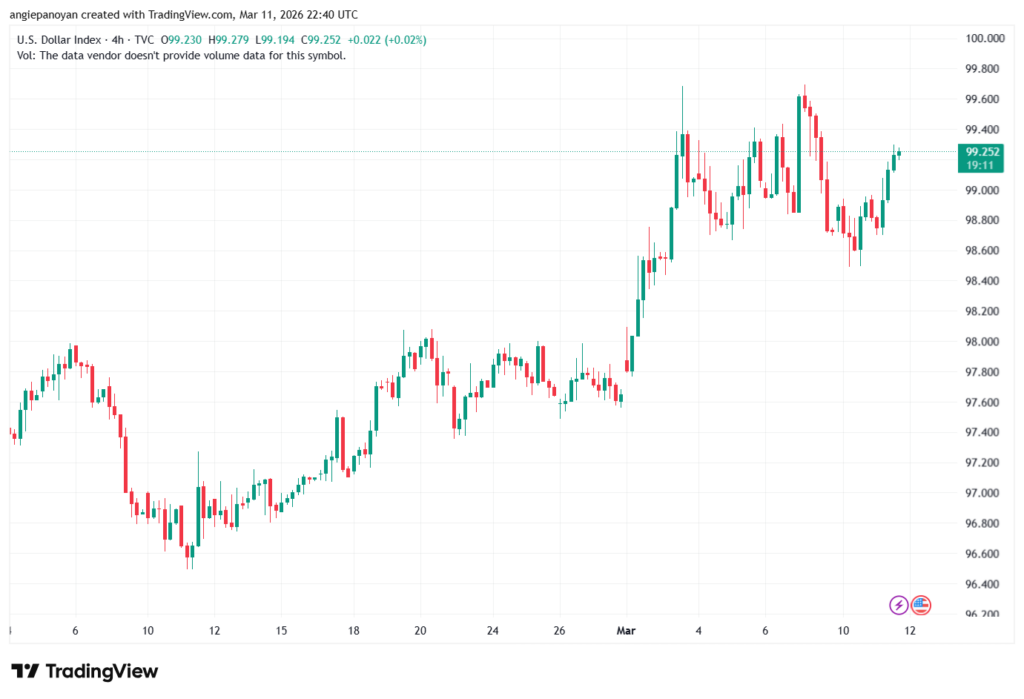Click the 98.000 price axis level
The width and height of the screenshot is (1024, 699).
tap(984, 342)
